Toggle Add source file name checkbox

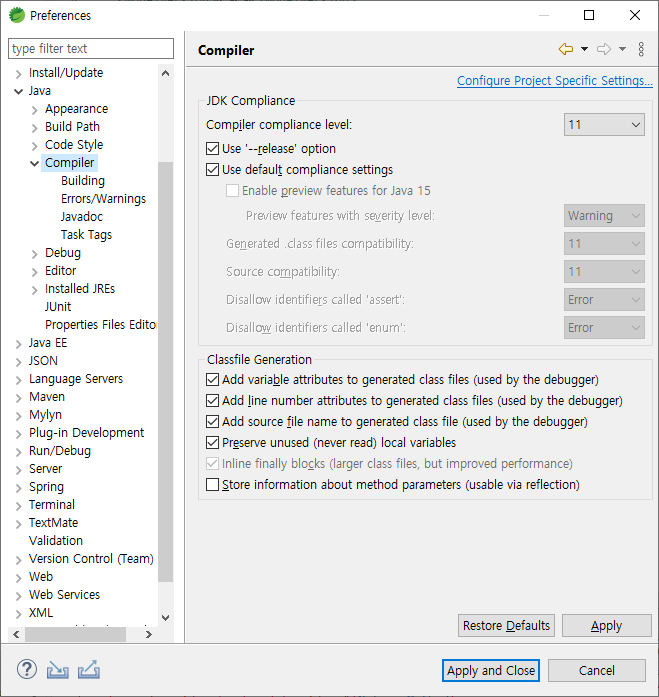tap(212, 421)
